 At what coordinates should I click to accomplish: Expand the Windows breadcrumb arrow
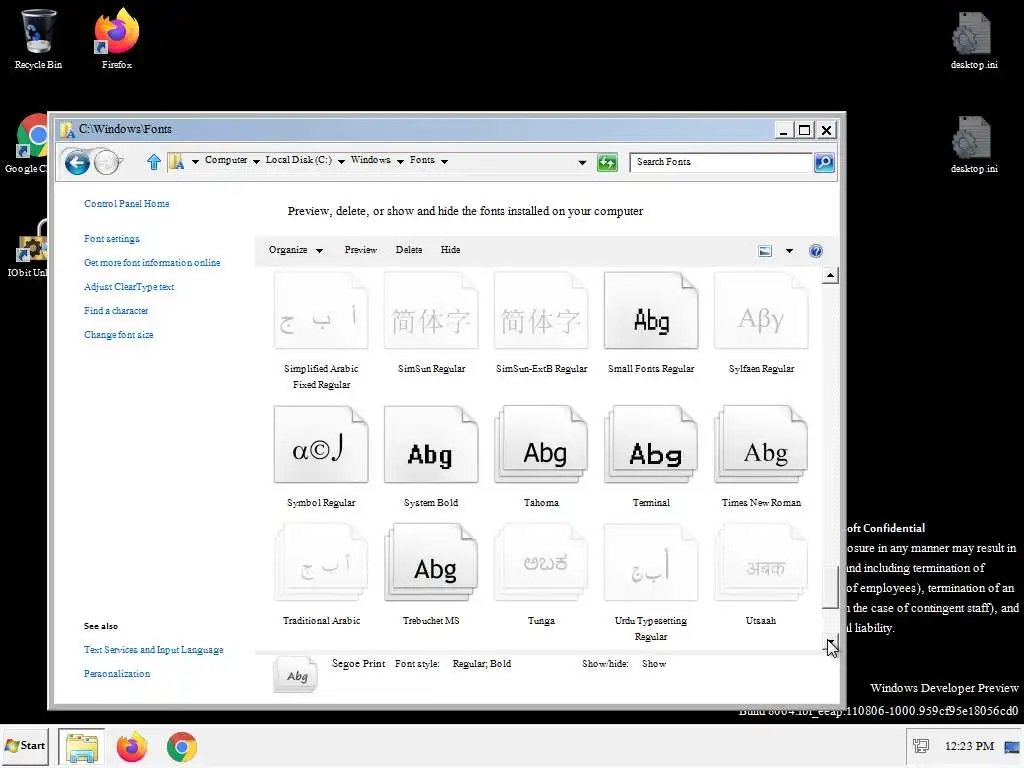pyautogui.click(x=400, y=161)
